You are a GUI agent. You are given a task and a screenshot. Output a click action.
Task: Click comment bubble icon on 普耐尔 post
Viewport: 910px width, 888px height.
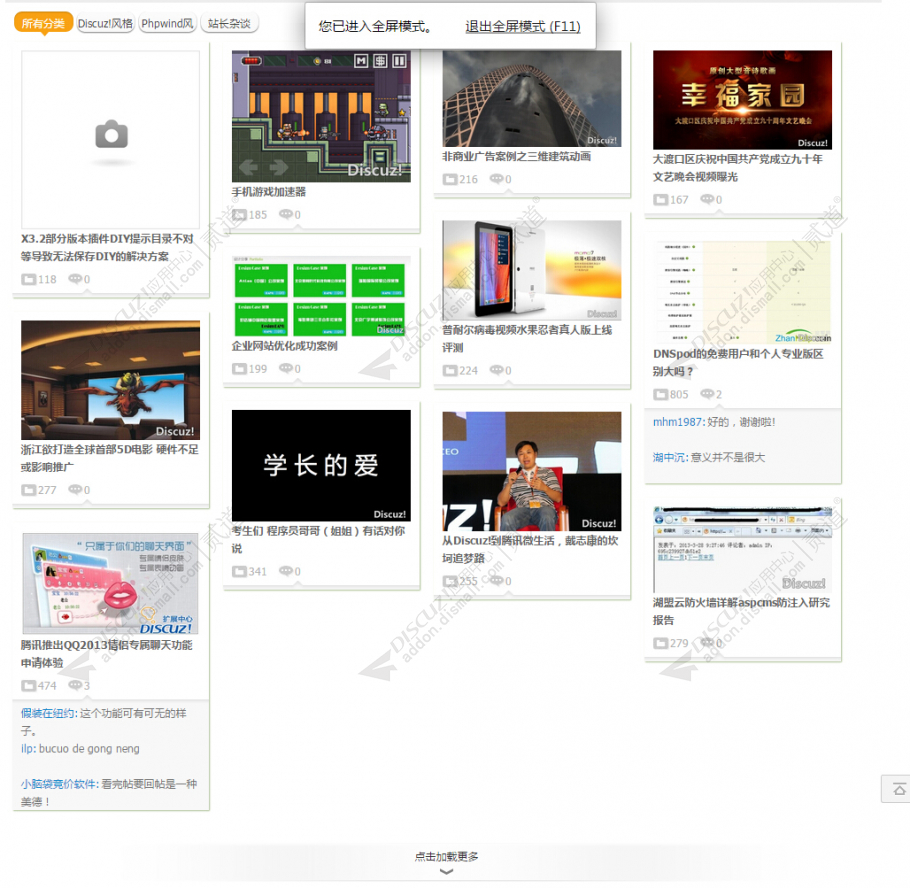pos(496,370)
